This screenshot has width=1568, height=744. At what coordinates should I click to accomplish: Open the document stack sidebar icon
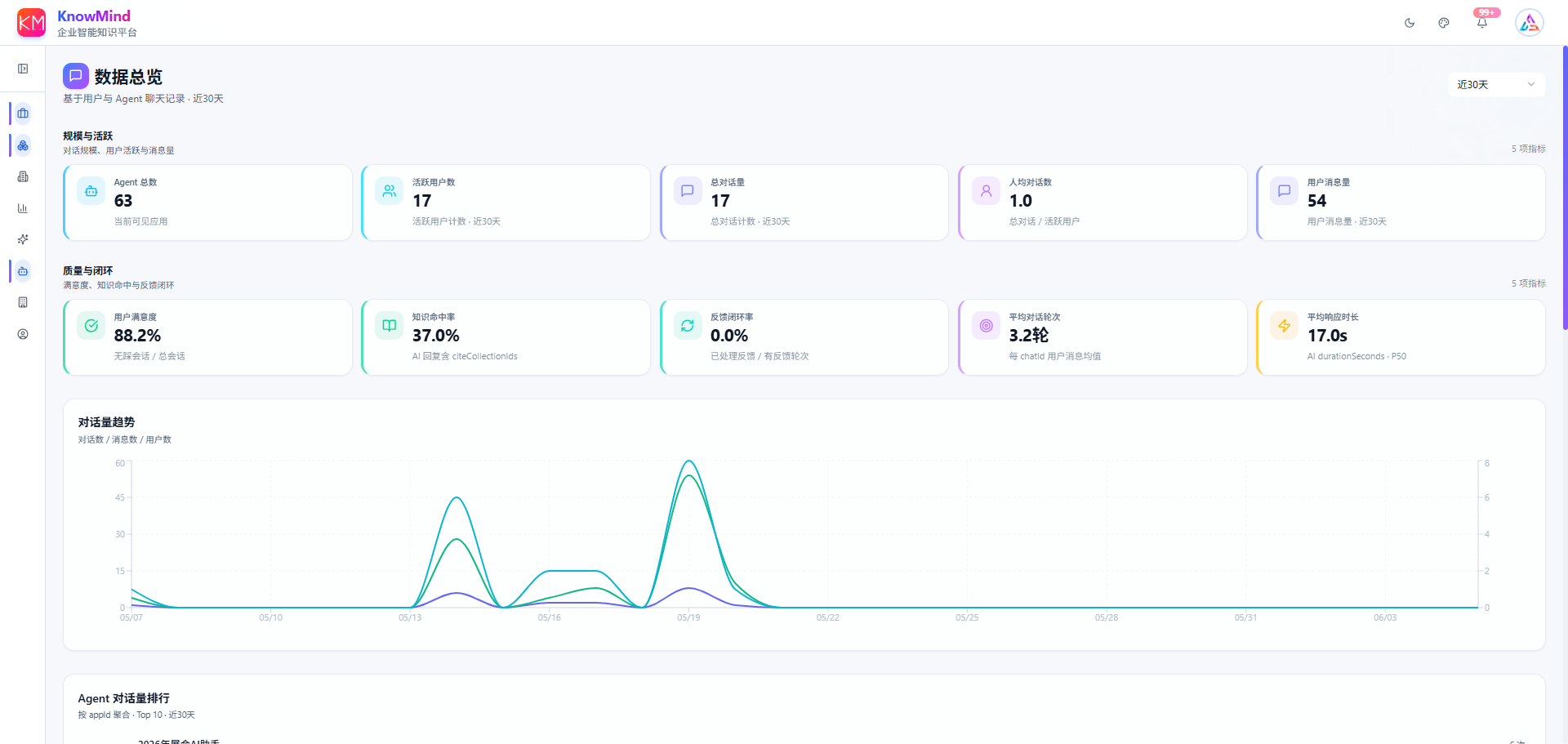(x=23, y=176)
